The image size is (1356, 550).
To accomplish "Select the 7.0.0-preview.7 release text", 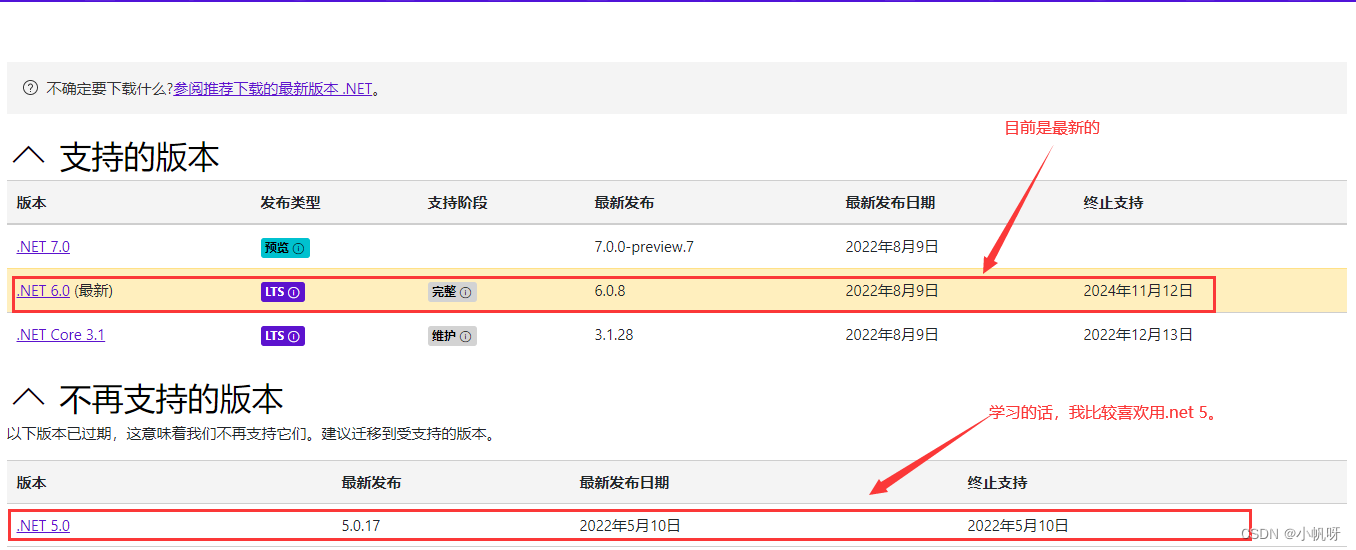I will (644, 247).
